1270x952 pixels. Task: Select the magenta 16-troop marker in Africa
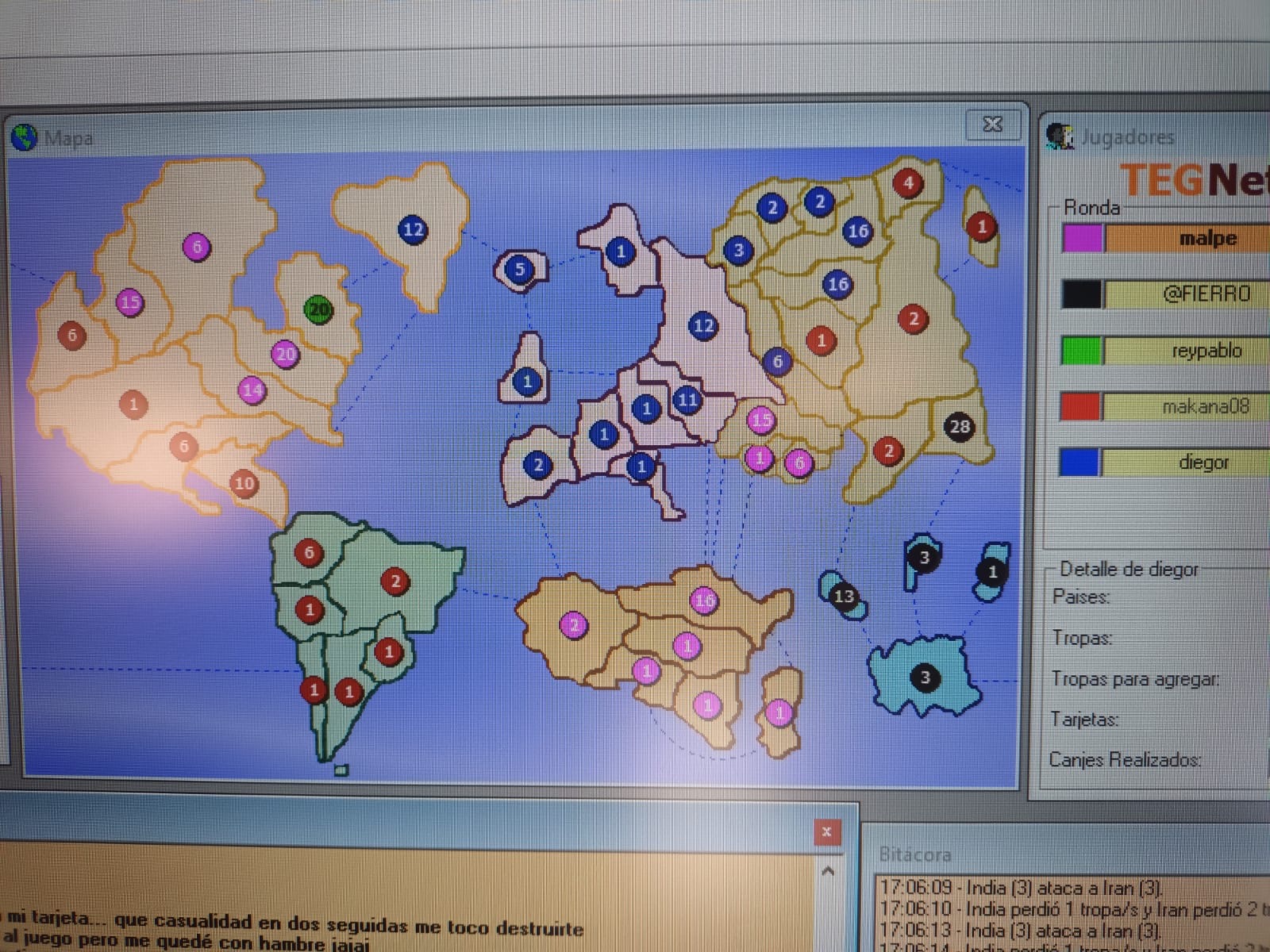tap(704, 601)
